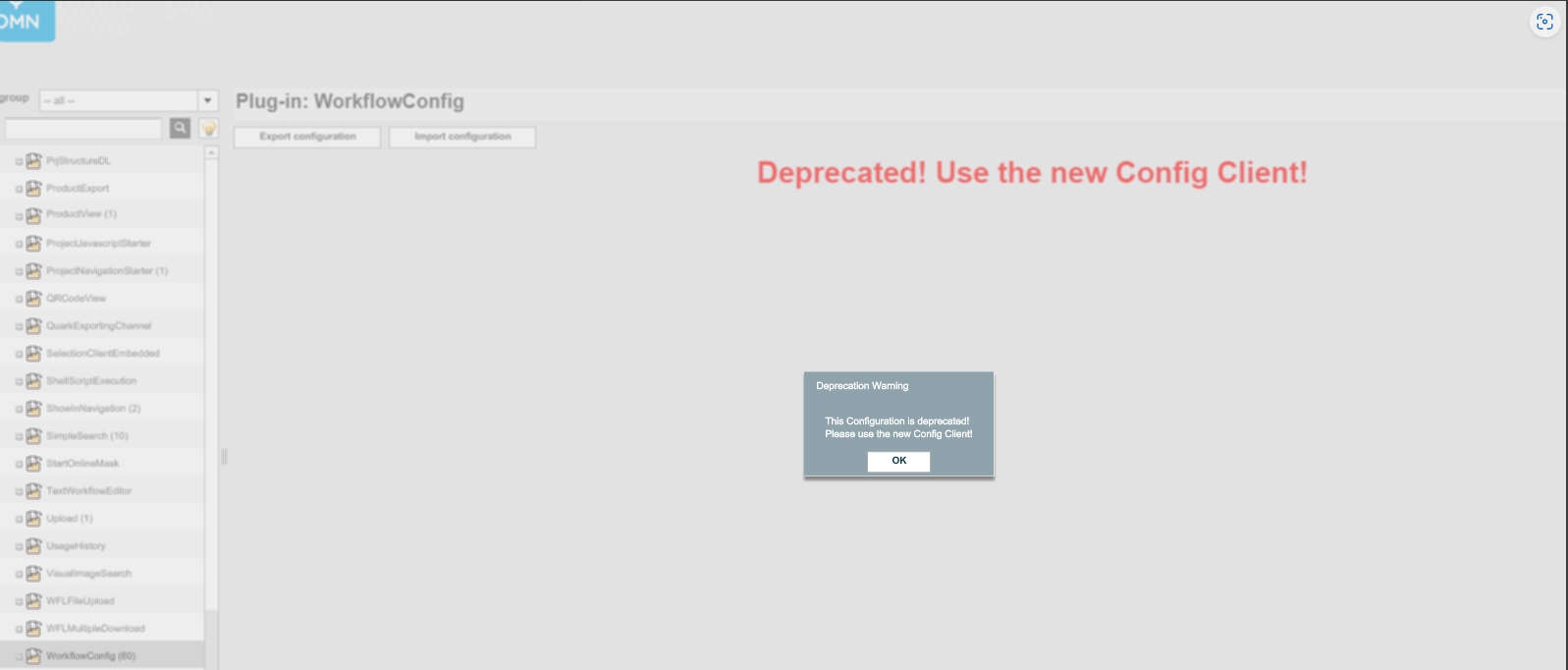Select the Upload (1) label

(70, 519)
